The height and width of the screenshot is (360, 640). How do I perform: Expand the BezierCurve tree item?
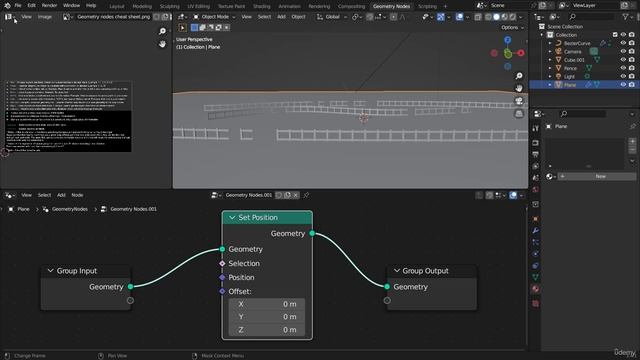550,43
